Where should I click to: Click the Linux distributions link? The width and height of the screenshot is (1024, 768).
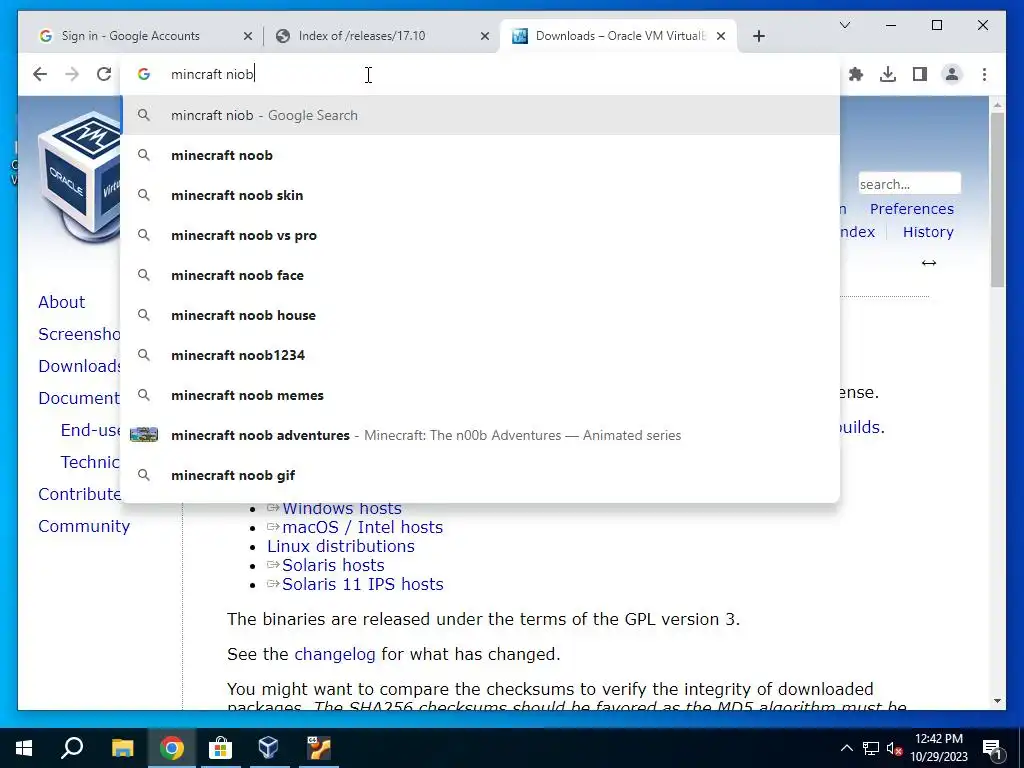[341, 546]
